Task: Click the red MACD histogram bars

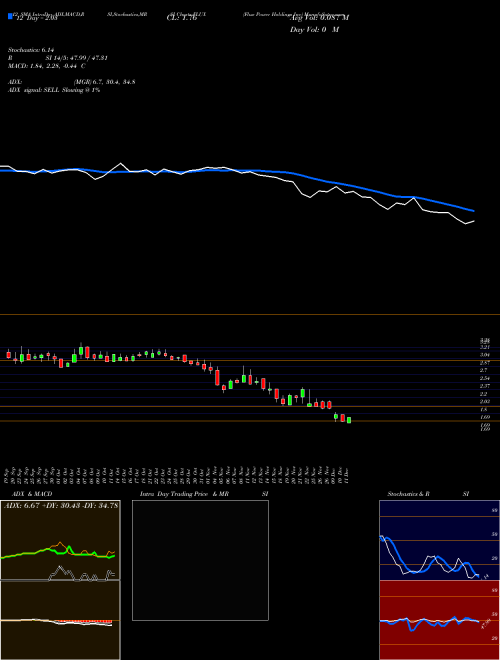Action: coord(83,621)
